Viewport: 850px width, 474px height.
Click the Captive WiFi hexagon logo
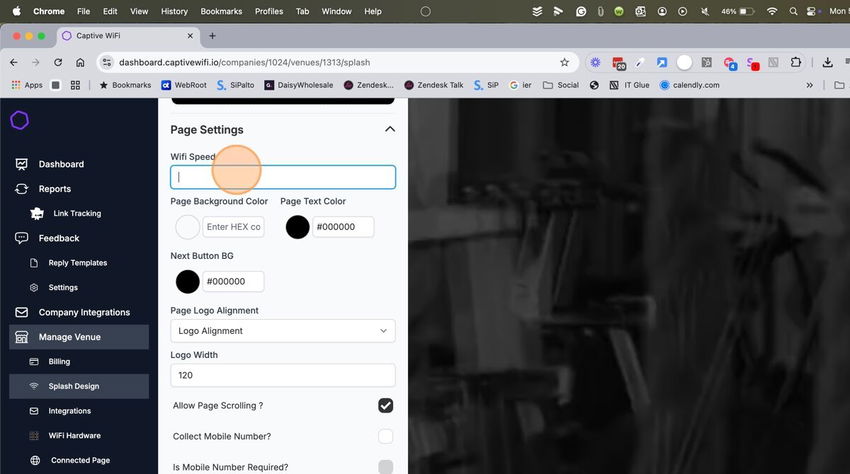[20, 120]
